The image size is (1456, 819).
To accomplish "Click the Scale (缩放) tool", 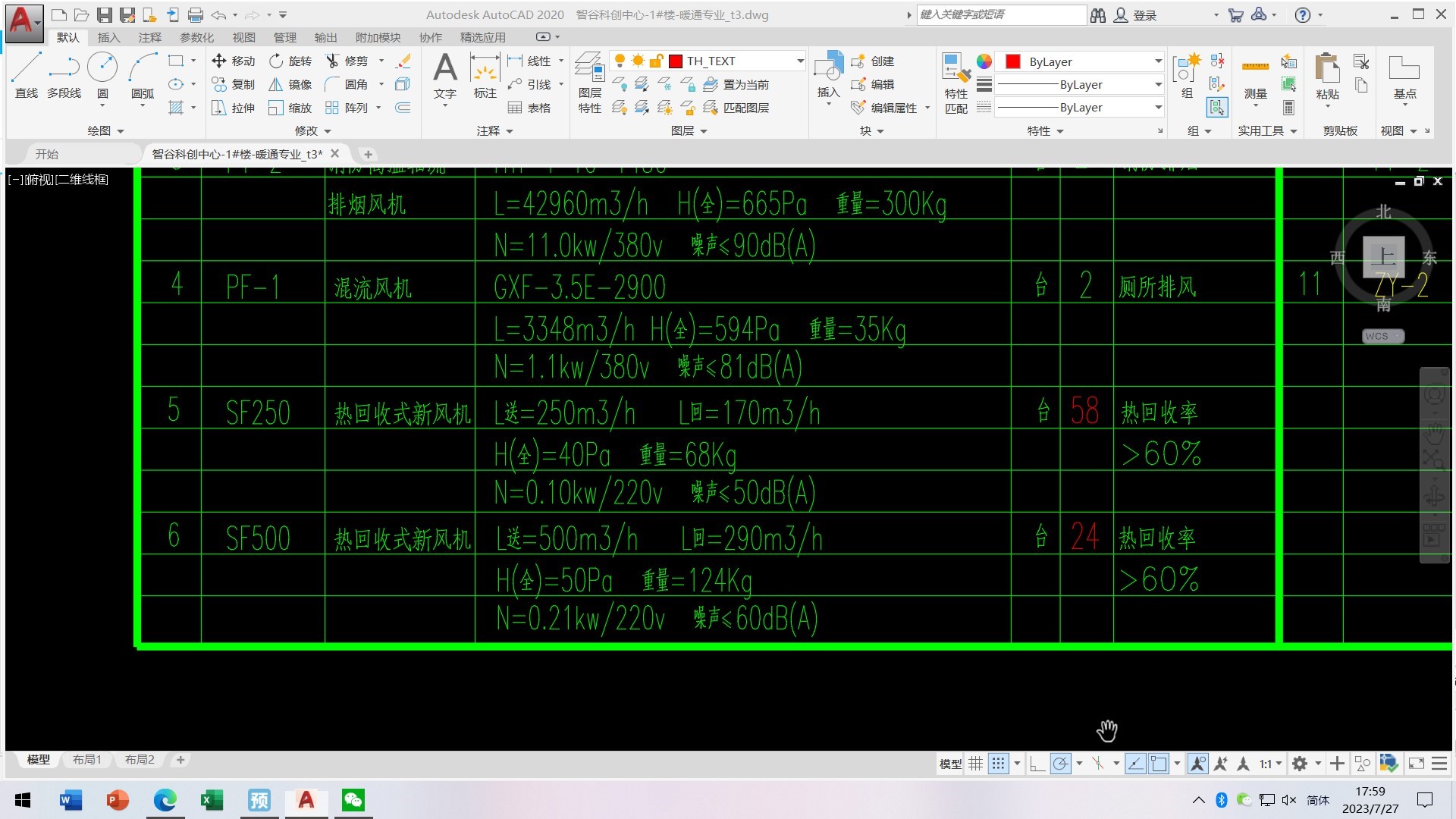I will (290, 108).
